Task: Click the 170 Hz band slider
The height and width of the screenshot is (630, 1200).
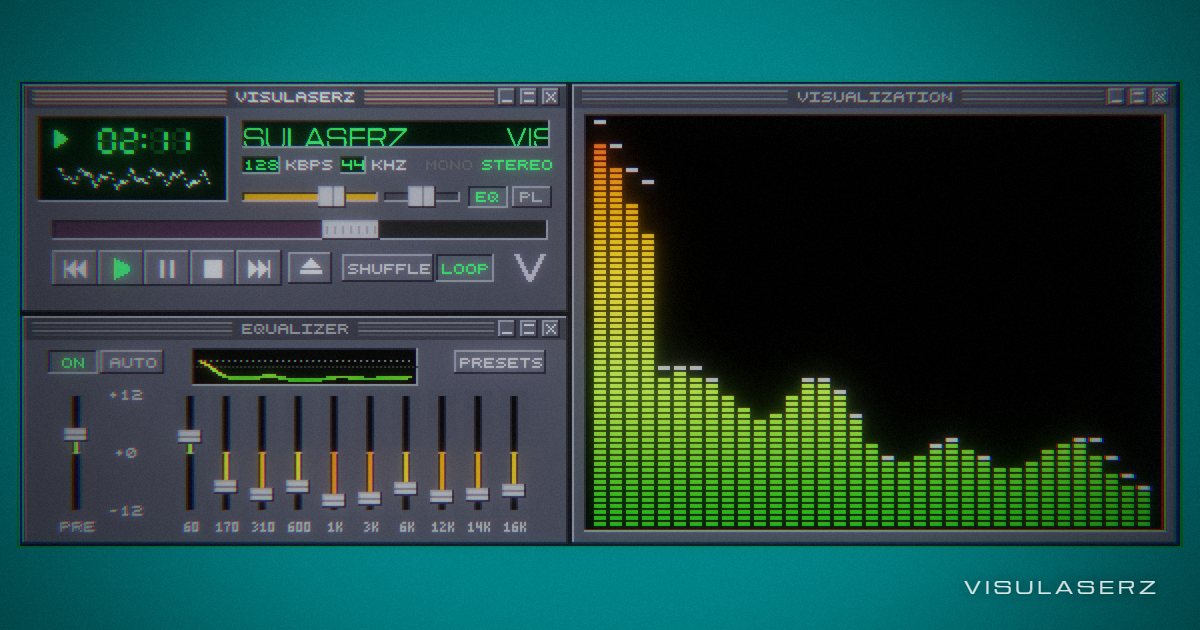Action: [225, 486]
